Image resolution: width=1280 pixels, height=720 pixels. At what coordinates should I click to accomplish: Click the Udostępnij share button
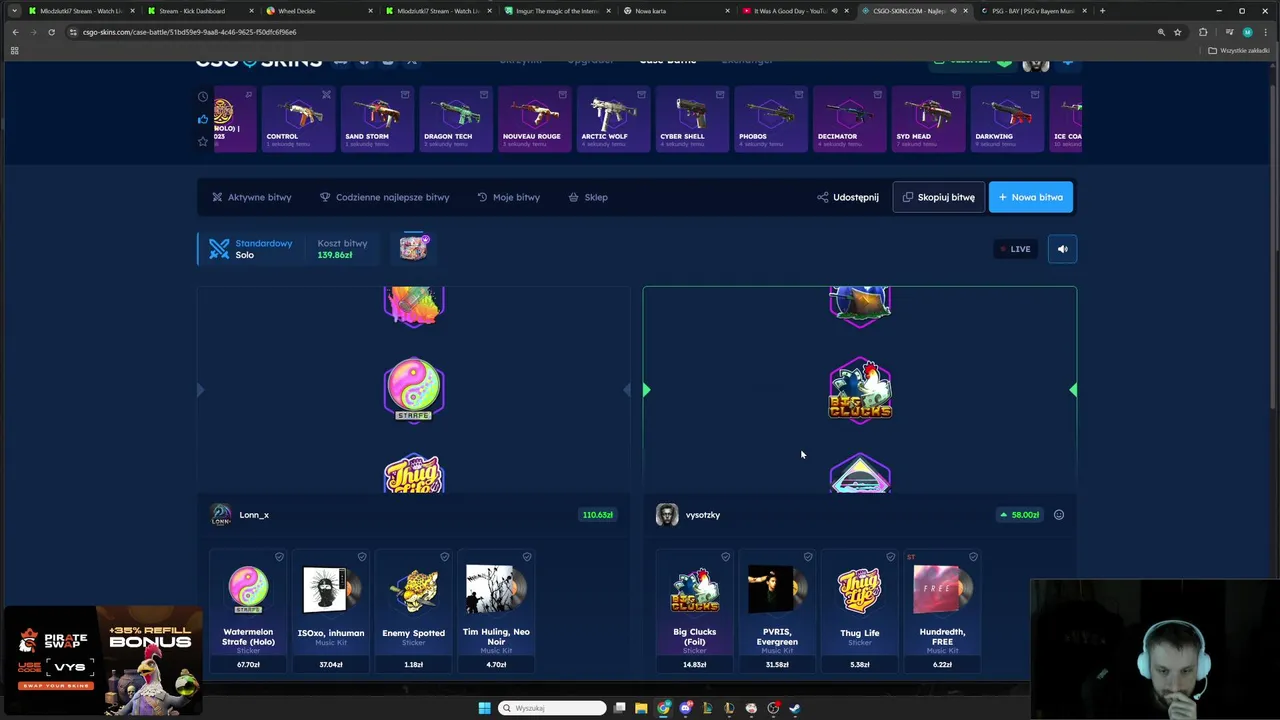848,197
